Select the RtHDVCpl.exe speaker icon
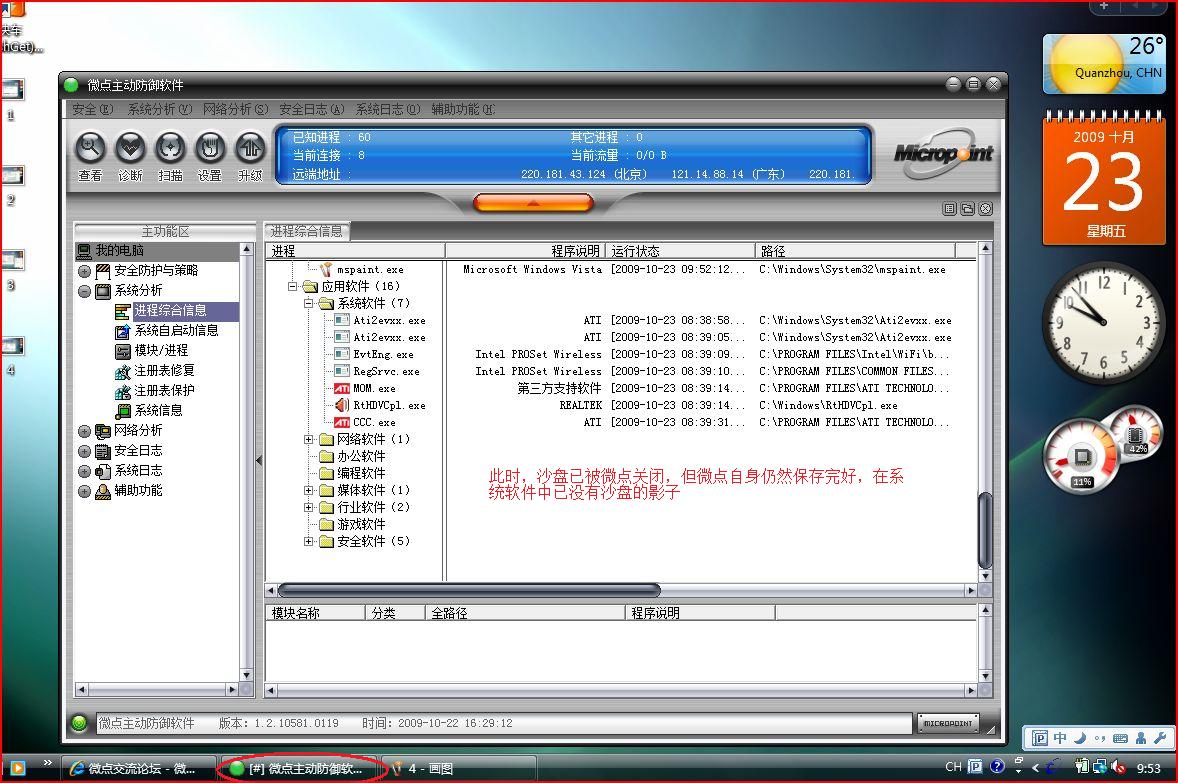Viewport: 1178px width, 783px height. tap(342, 405)
